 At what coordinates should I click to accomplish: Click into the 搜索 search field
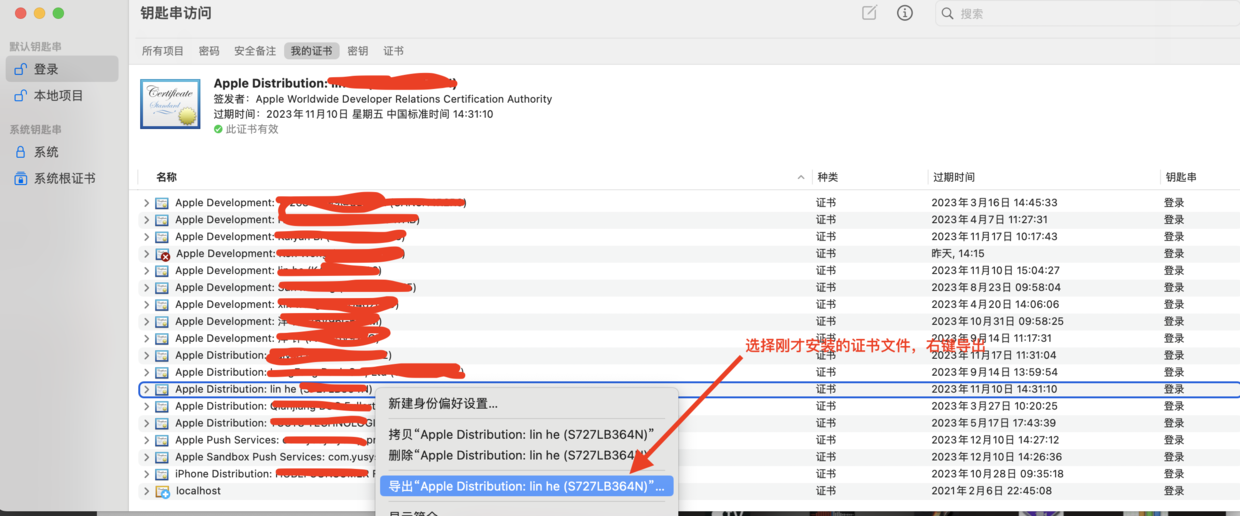[1087, 14]
